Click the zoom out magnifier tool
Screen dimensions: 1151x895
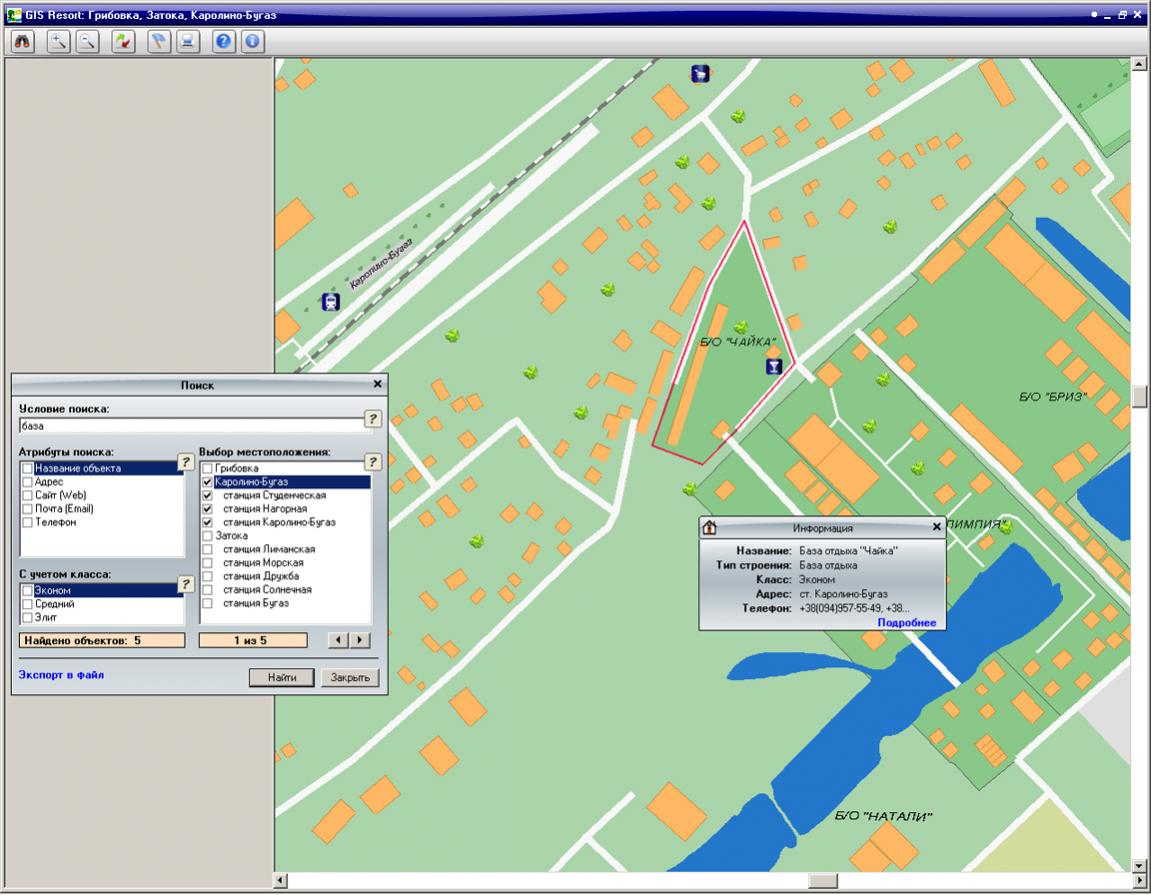point(88,42)
